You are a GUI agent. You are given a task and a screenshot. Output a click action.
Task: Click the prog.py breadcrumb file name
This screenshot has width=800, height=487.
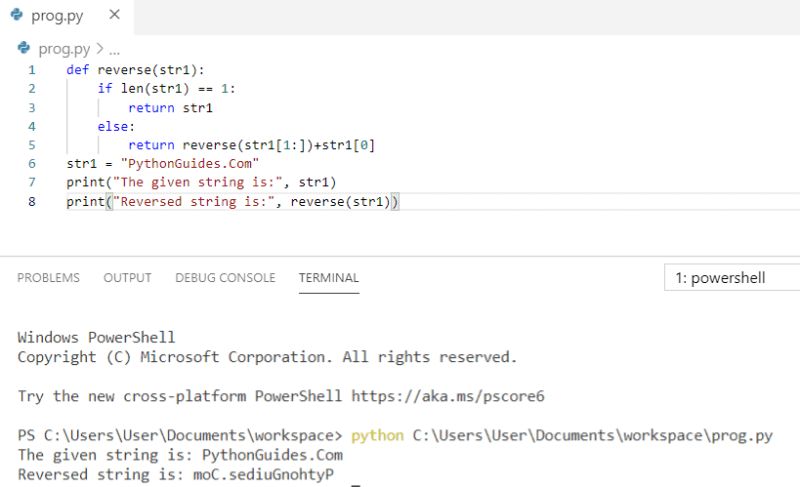pyautogui.click(x=64, y=49)
